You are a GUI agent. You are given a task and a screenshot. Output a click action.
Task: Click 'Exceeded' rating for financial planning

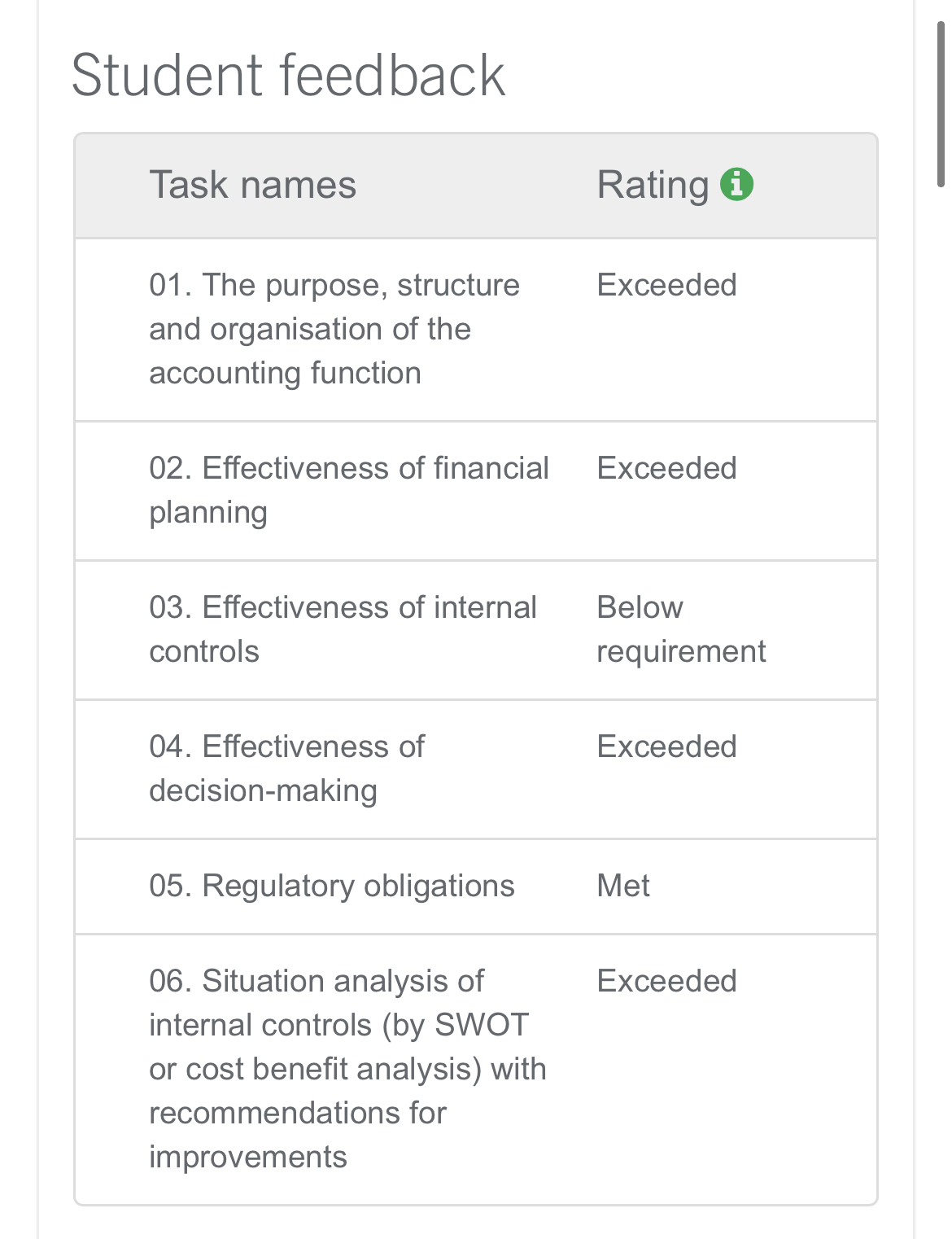tap(666, 469)
